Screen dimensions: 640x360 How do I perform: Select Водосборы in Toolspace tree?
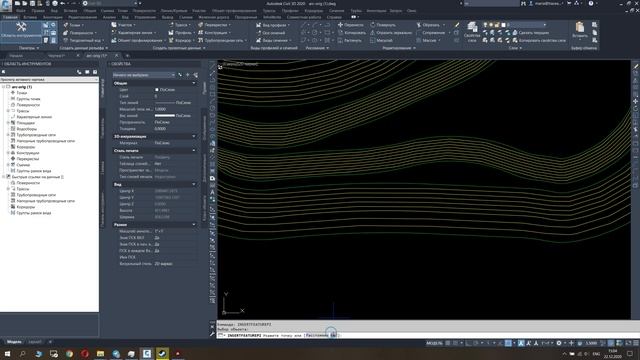pos(27,129)
